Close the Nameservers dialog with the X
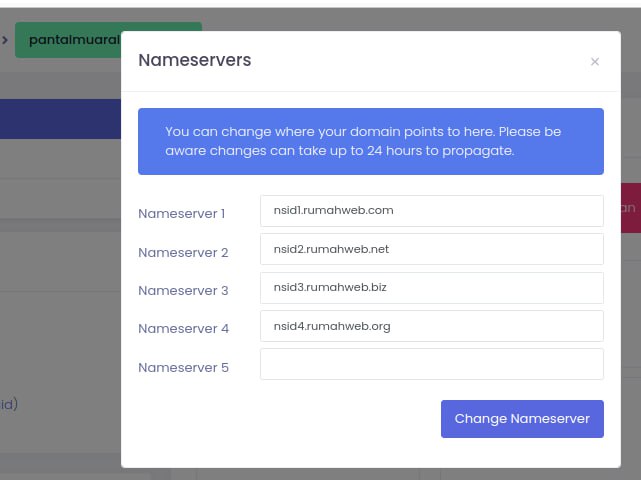Viewport: 641px width, 480px height. 595,62
